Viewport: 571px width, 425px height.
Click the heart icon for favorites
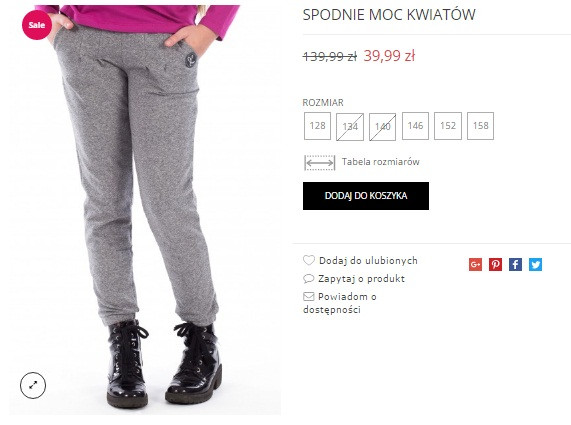309,260
